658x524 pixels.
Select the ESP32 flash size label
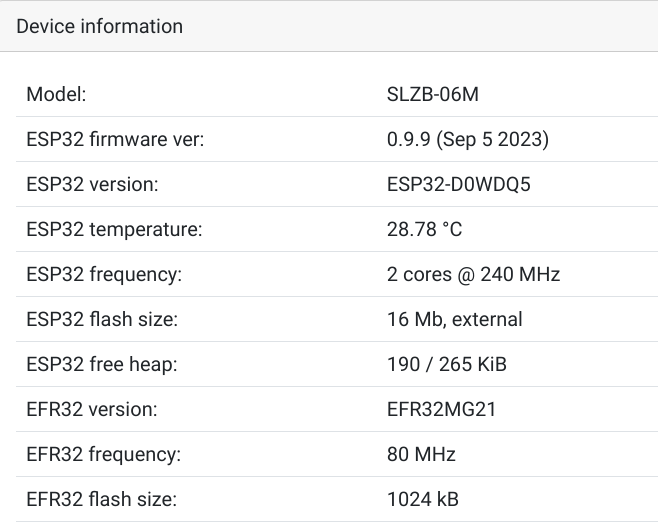point(102,319)
